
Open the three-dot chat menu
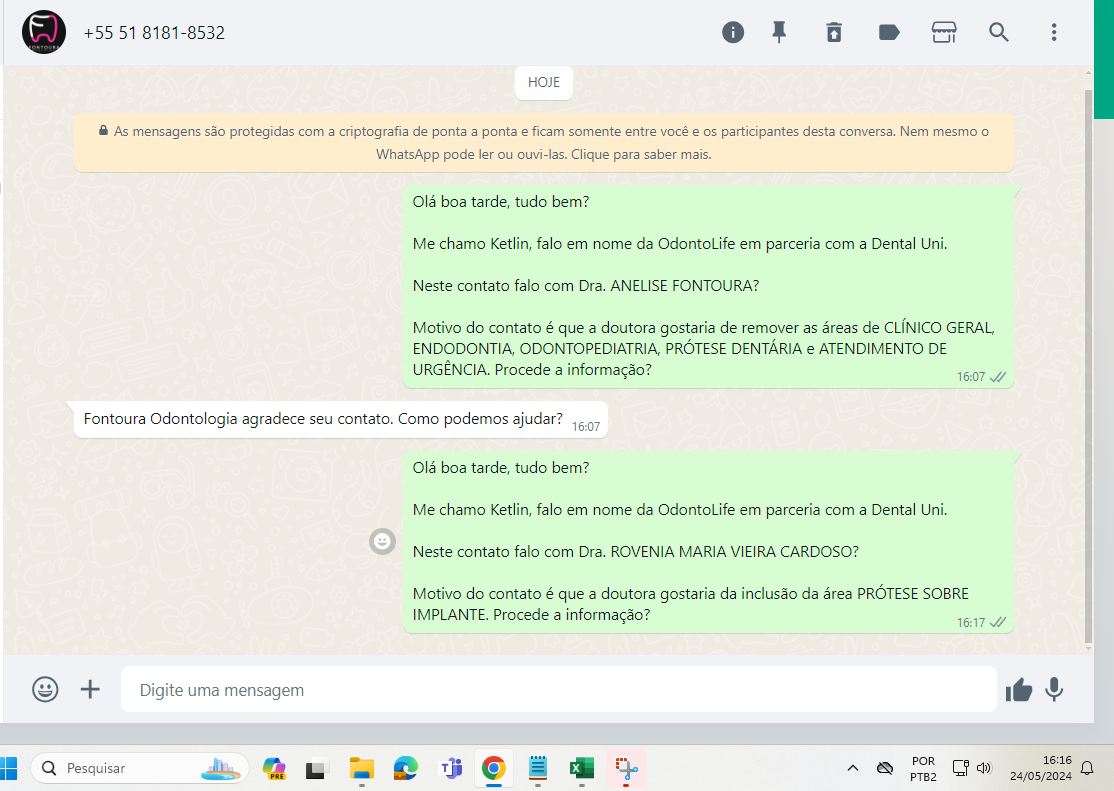pos(1054,32)
